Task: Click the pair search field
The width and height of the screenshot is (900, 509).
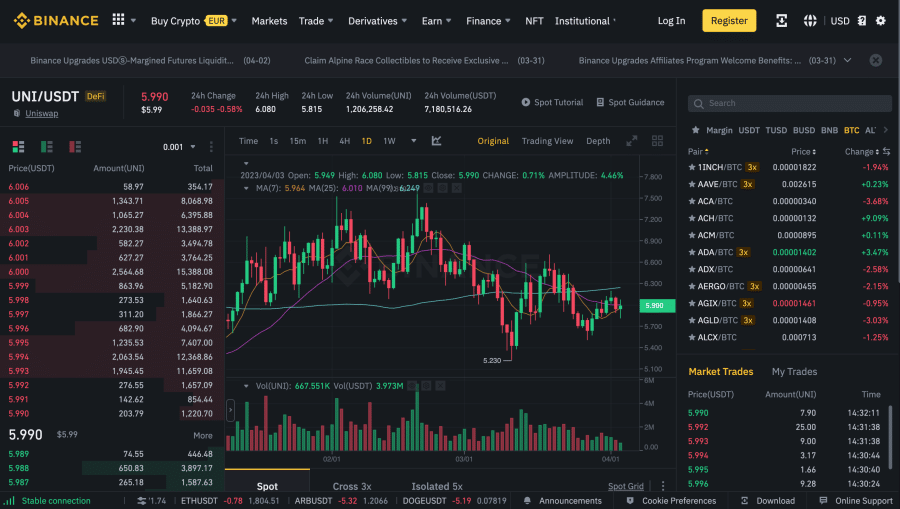Action: pos(790,103)
